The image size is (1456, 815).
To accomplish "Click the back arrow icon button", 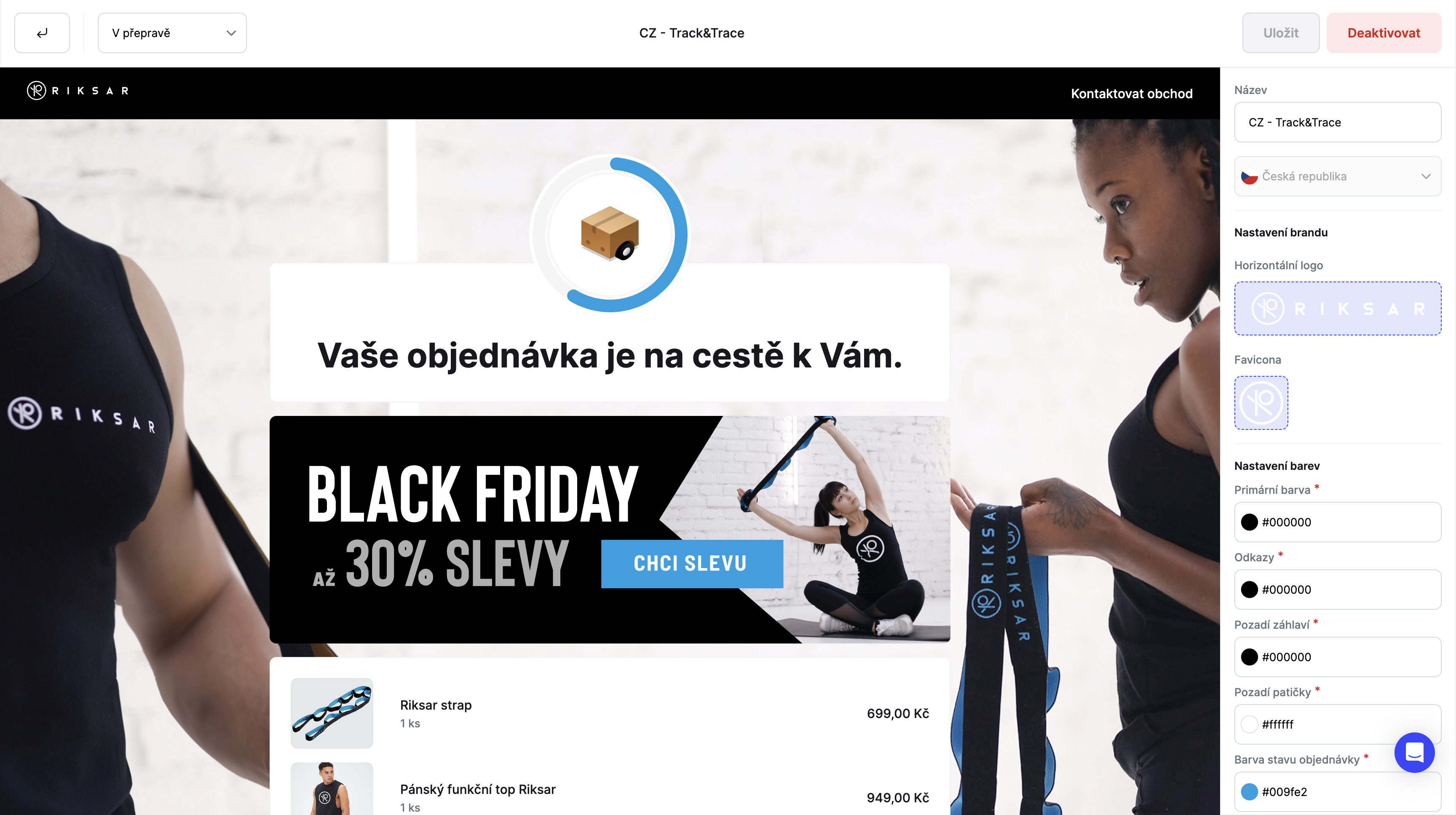I will click(x=42, y=33).
